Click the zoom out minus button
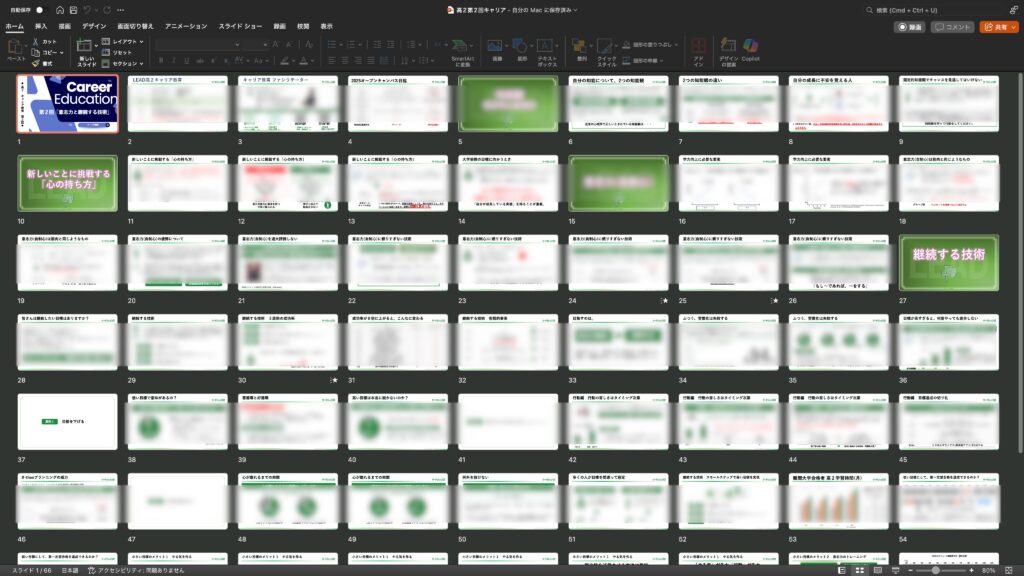The image size is (1024, 576). coord(910,570)
